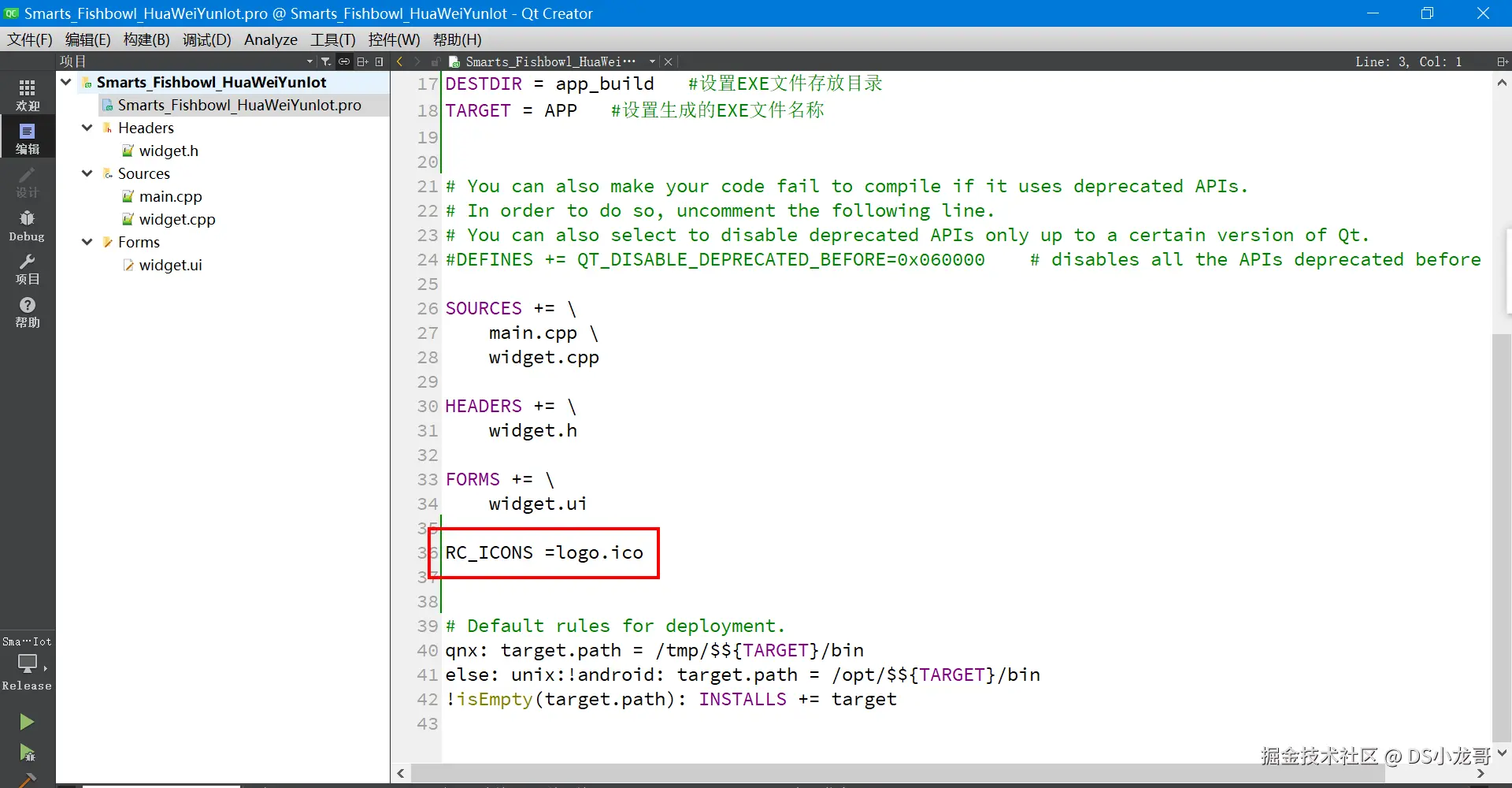Click the horizontal scrollbar left arrow
The image size is (1512, 788).
click(401, 773)
